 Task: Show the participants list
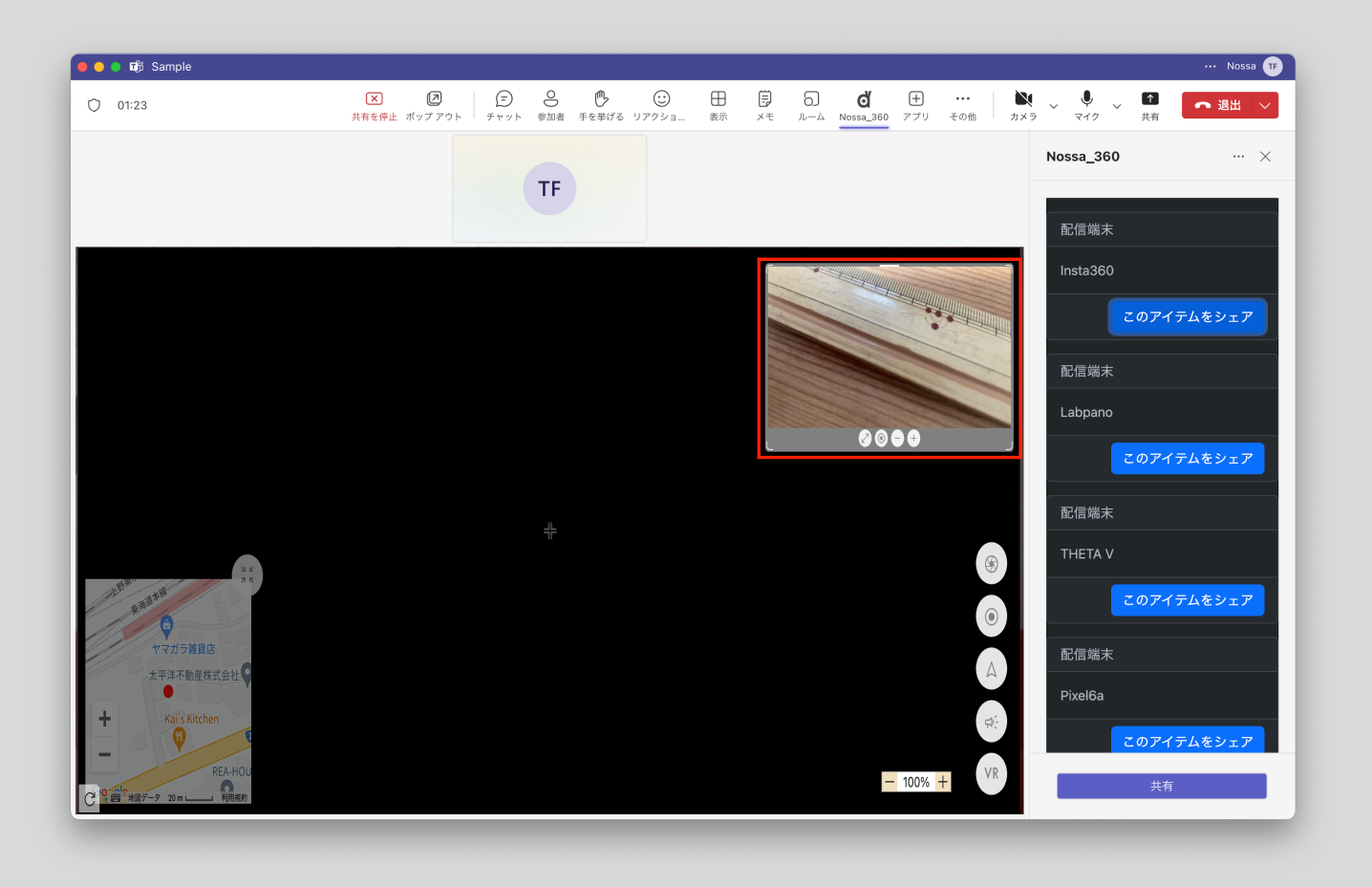coord(550,105)
